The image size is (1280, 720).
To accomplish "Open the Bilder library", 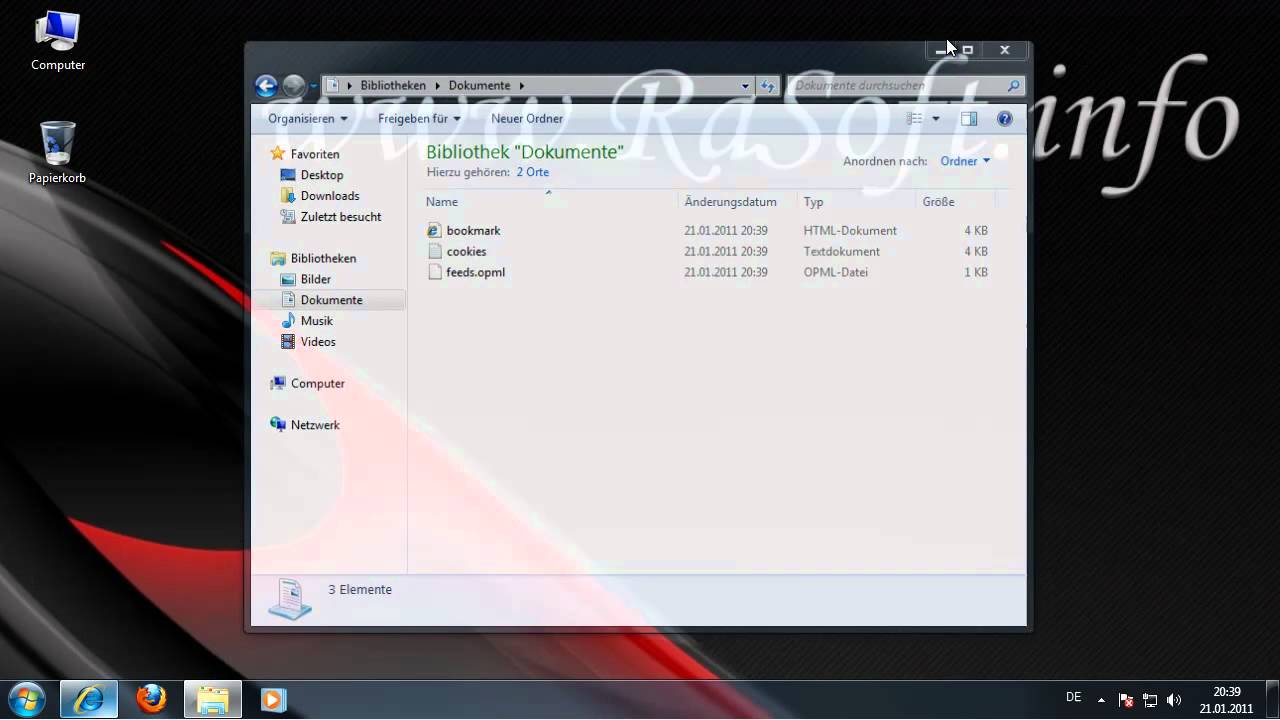I will tap(316, 279).
